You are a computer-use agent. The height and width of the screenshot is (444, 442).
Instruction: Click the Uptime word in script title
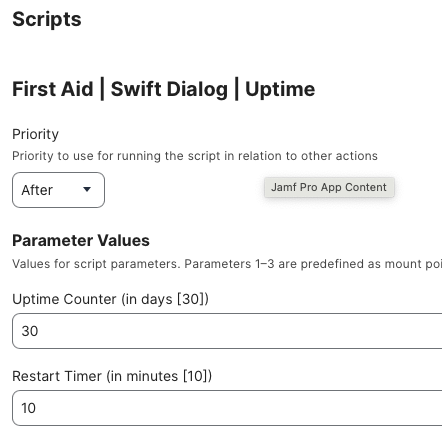(280, 89)
